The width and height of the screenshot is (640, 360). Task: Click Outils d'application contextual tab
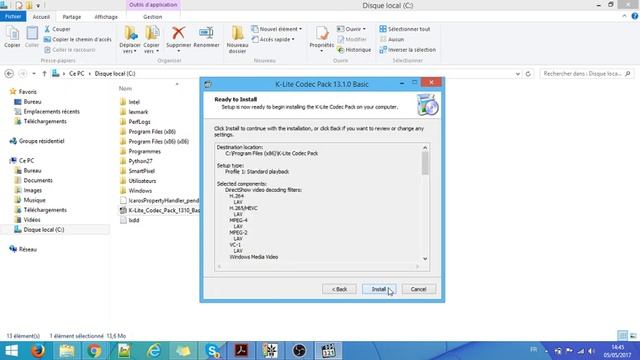tap(153, 5)
